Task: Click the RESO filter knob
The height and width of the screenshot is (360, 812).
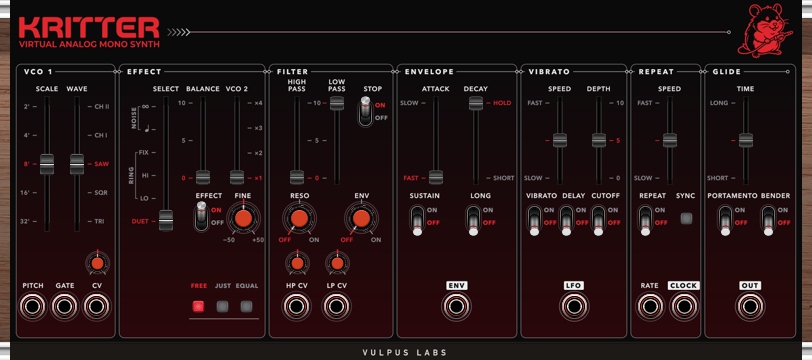Action: click(298, 219)
